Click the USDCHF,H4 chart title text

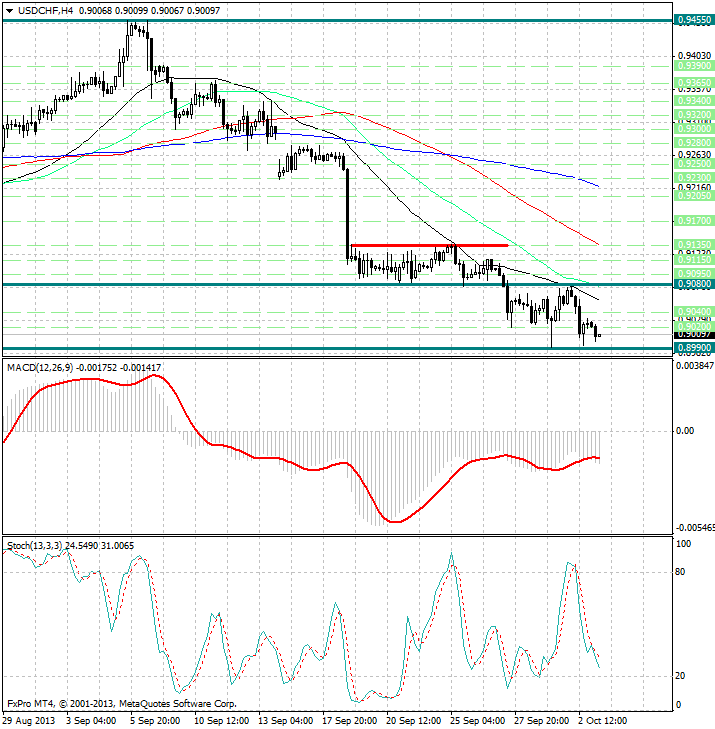coord(46,10)
